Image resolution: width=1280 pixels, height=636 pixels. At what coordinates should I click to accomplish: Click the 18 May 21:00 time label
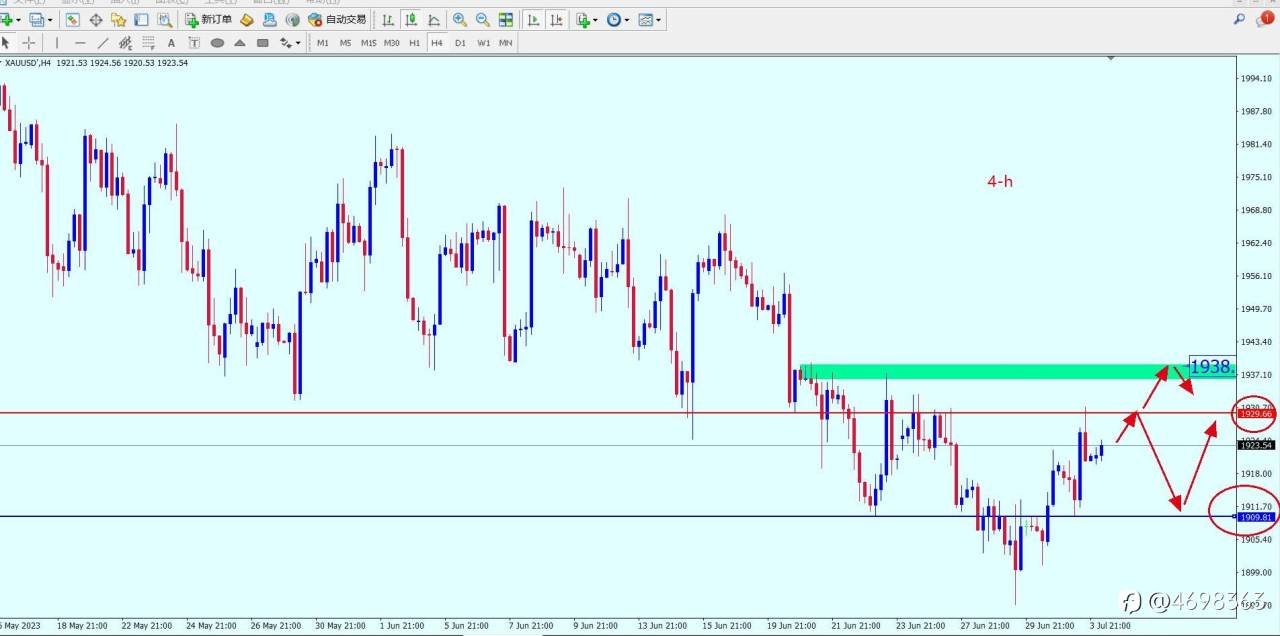[x=82, y=626]
